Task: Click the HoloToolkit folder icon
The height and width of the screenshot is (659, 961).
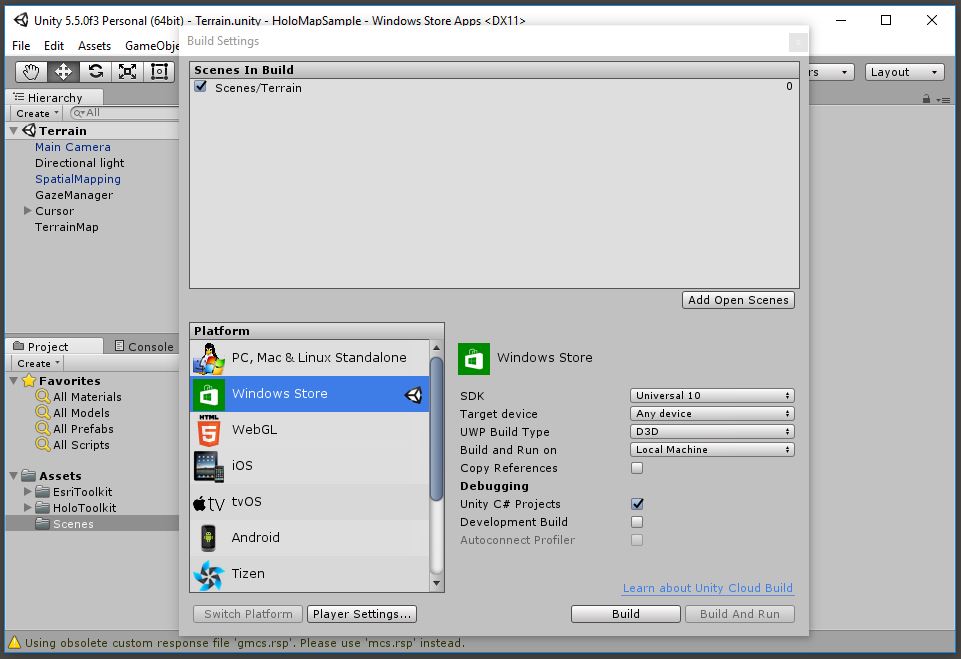Action: [x=42, y=508]
